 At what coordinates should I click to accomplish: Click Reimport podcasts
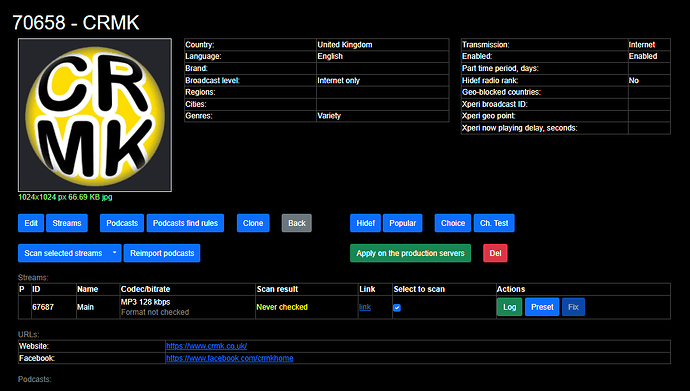[162, 253]
